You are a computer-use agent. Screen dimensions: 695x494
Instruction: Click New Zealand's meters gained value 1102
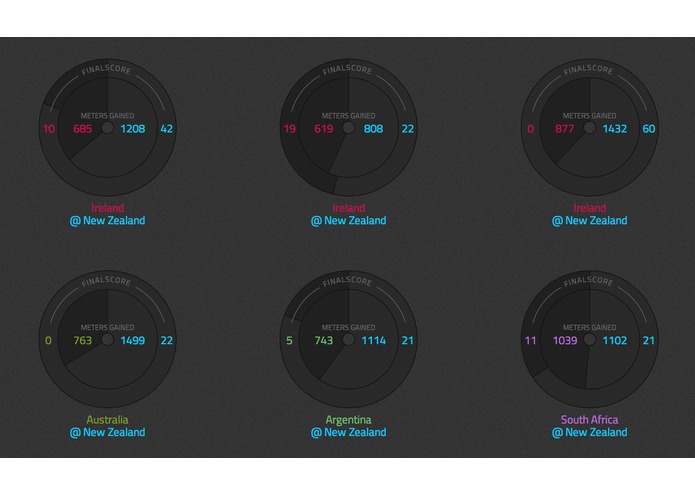pos(615,341)
